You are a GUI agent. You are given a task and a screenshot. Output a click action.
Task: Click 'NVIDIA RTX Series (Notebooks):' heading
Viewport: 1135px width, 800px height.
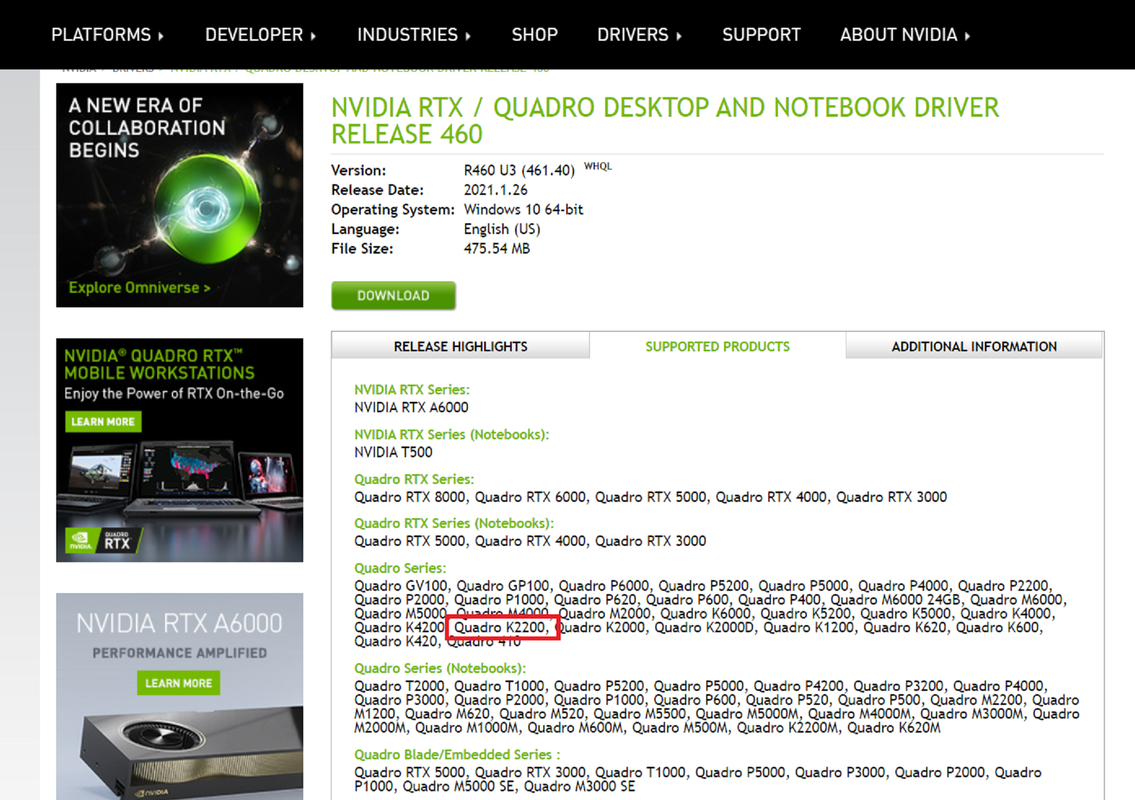[x=452, y=434]
